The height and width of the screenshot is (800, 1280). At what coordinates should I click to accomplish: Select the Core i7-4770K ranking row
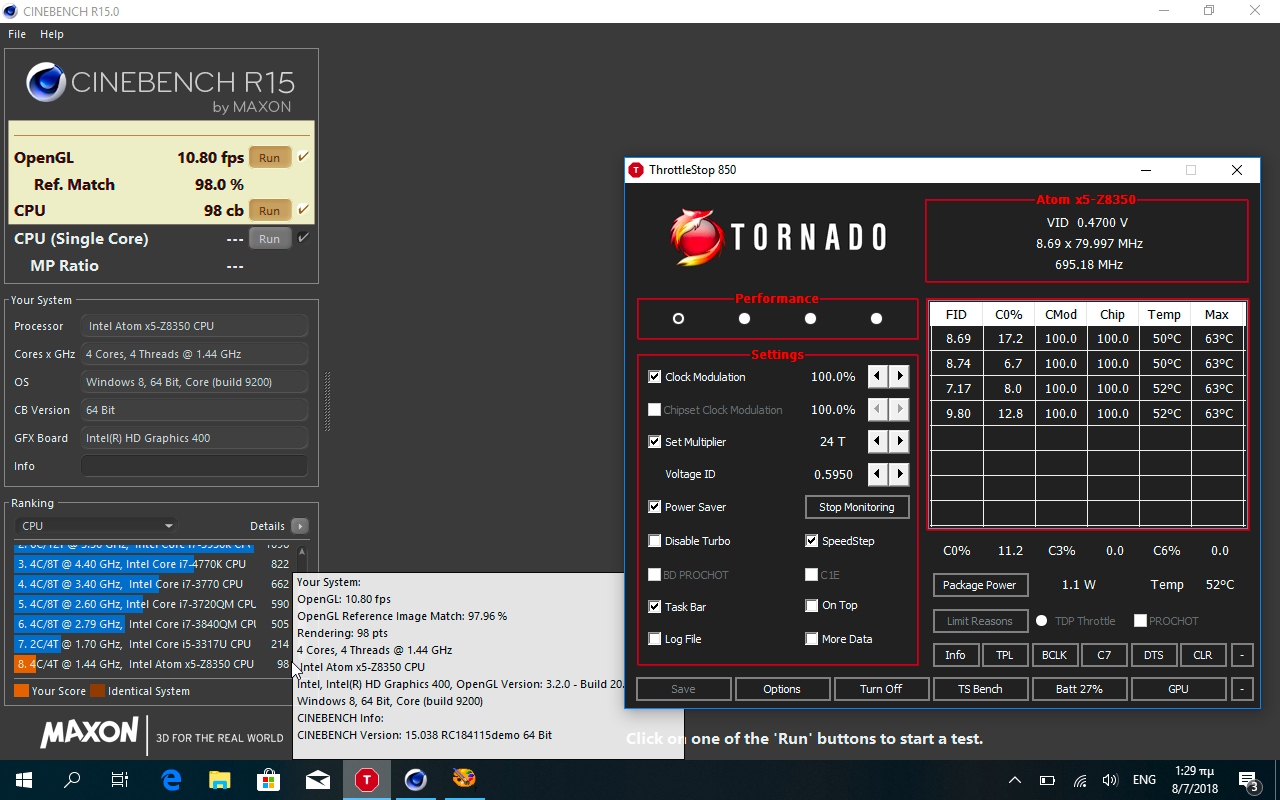click(152, 564)
